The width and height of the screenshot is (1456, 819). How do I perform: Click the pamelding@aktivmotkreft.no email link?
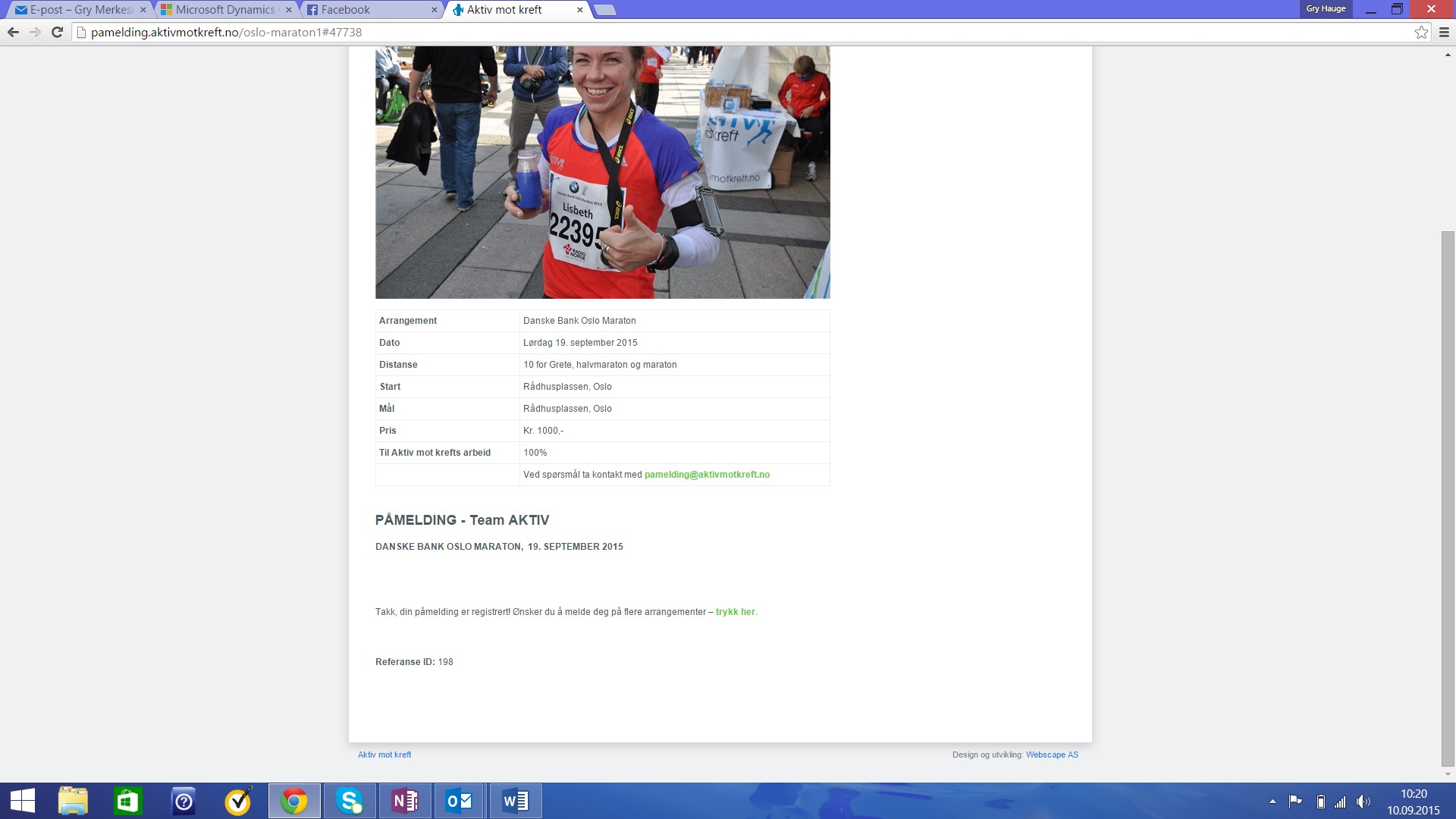[707, 475]
